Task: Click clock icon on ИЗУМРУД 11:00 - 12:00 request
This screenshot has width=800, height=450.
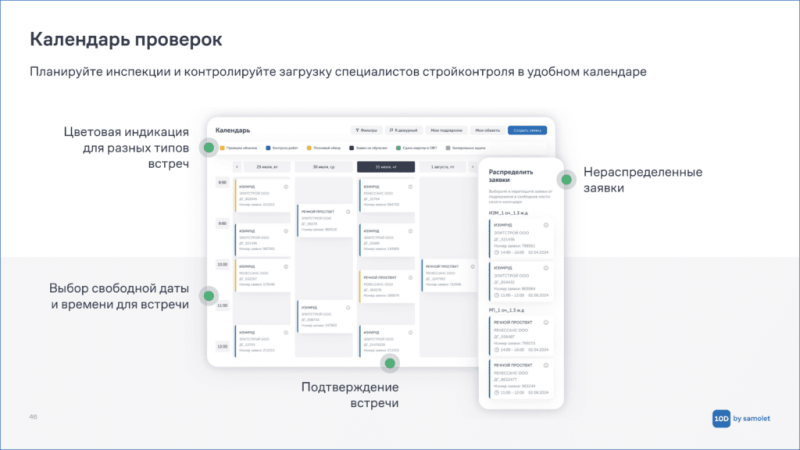Action: click(x=496, y=295)
